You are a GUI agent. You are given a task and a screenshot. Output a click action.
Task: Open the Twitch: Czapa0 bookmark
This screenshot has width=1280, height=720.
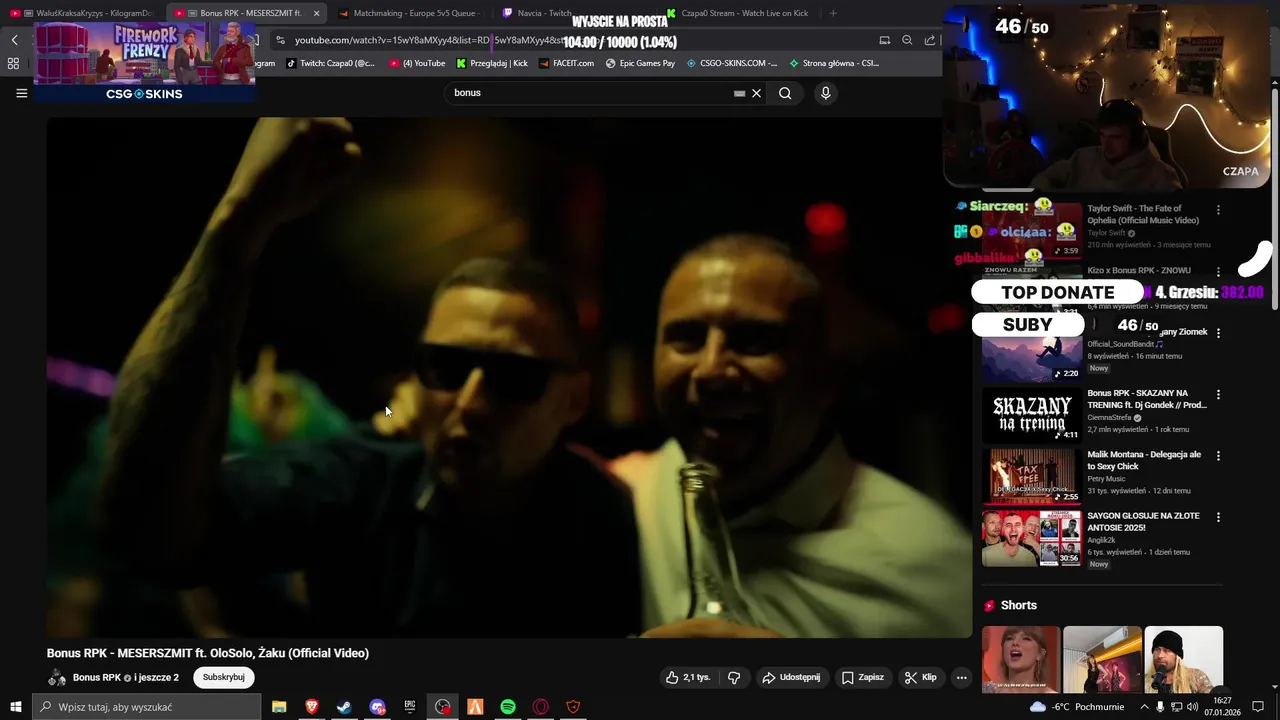[x=331, y=63]
